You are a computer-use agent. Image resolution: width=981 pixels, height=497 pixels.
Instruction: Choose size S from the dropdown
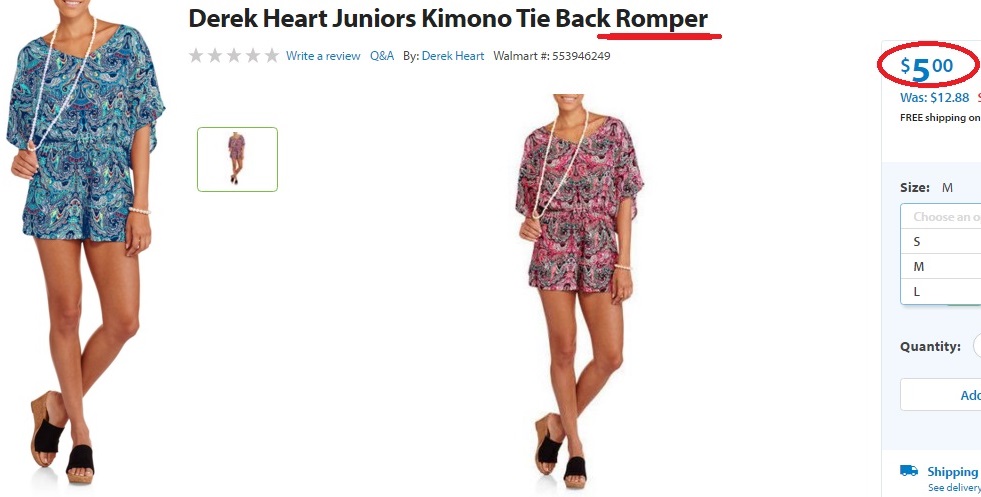pyautogui.click(x=941, y=242)
